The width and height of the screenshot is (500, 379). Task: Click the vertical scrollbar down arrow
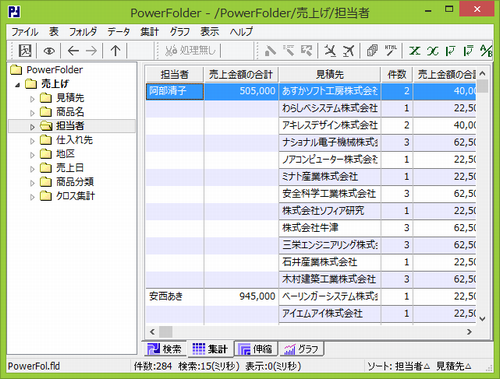pyautogui.click(x=482, y=319)
